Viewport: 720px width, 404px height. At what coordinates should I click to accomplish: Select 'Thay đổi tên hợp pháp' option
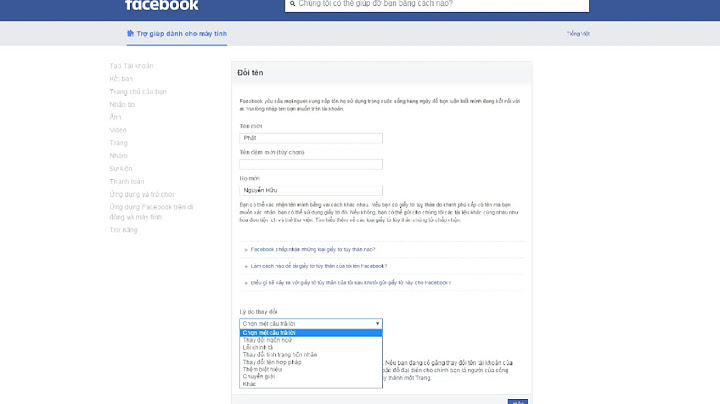311,362
